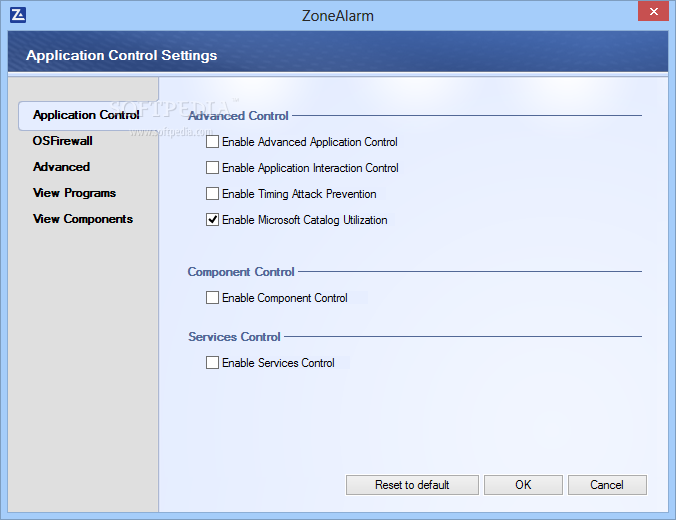Image resolution: width=676 pixels, height=520 pixels.
Task: Click Cancel to discard changes
Action: [x=607, y=485]
